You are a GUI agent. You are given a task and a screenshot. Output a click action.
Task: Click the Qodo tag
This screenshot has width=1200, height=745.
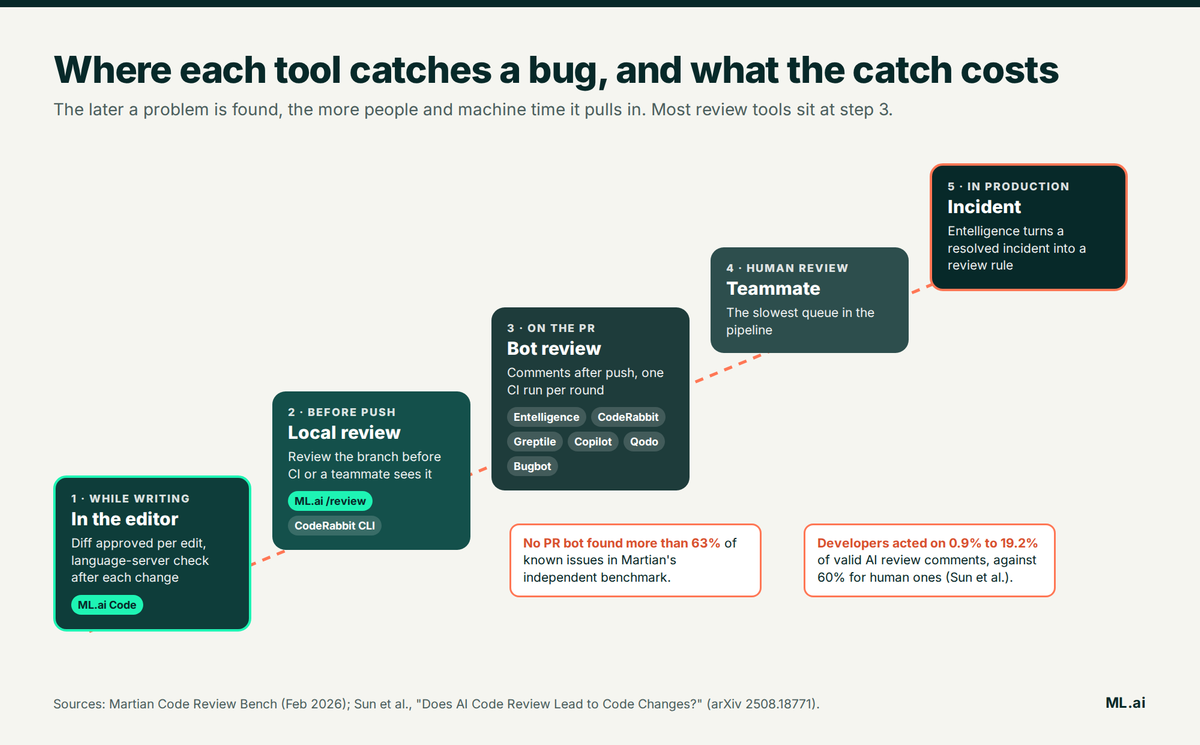(x=644, y=441)
